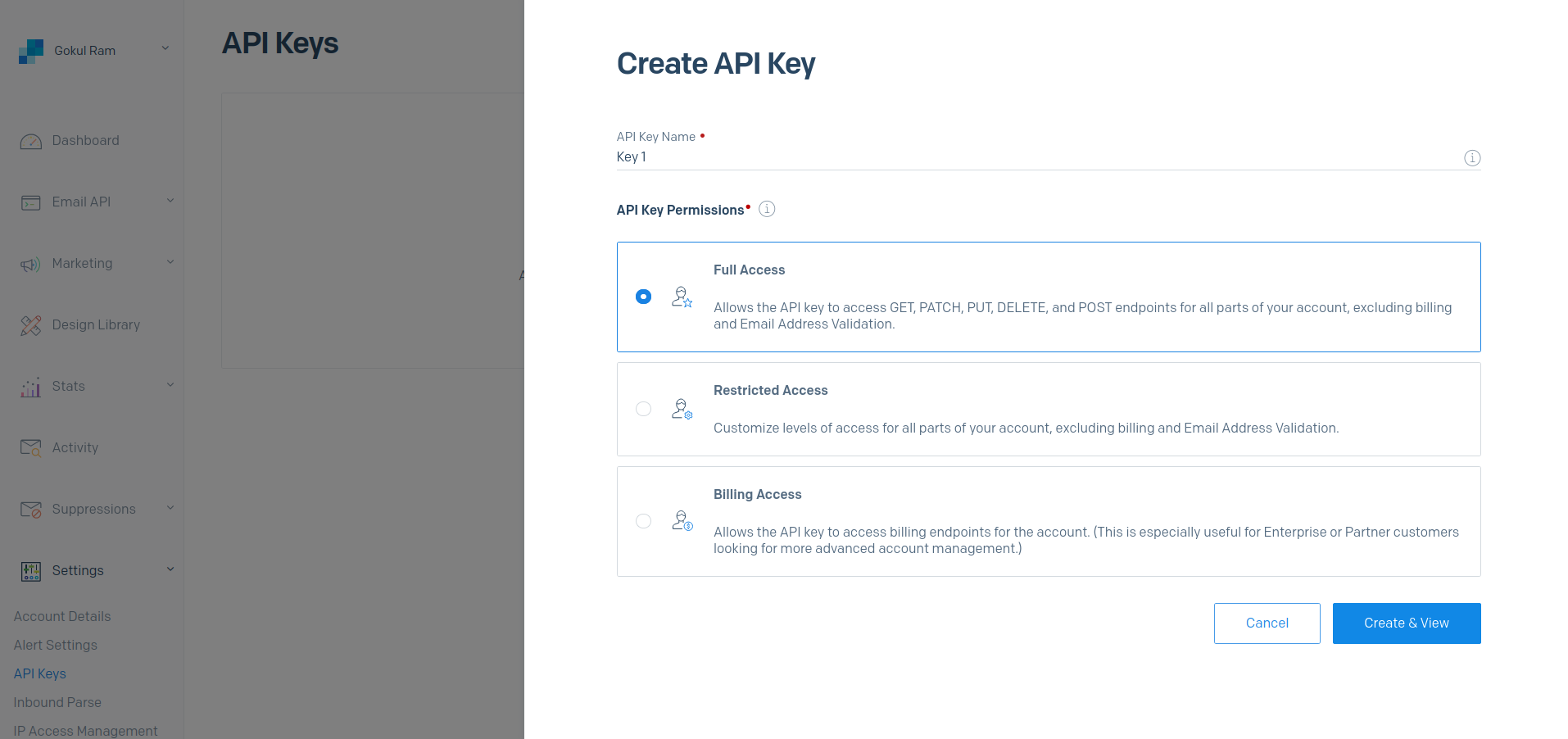Click the SendGrid logo icon
The image size is (1568, 739).
pos(31,52)
